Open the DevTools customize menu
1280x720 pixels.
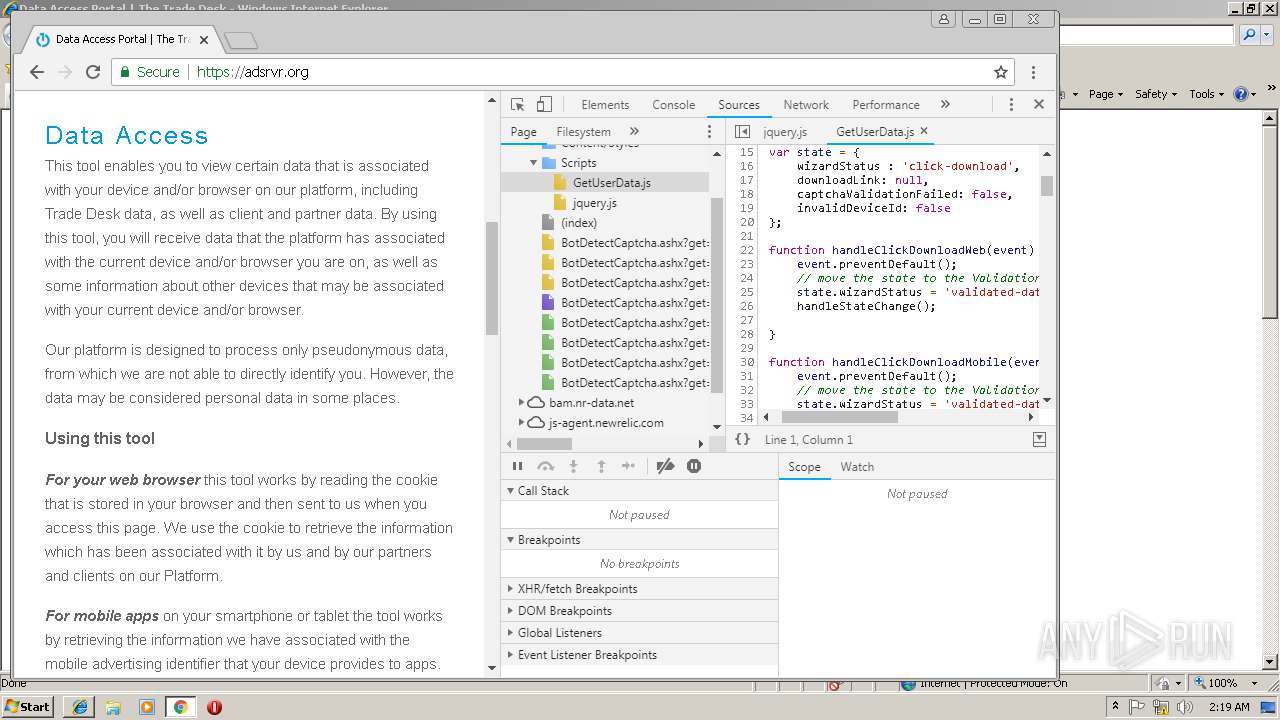pyautogui.click(x=1011, y=104)
